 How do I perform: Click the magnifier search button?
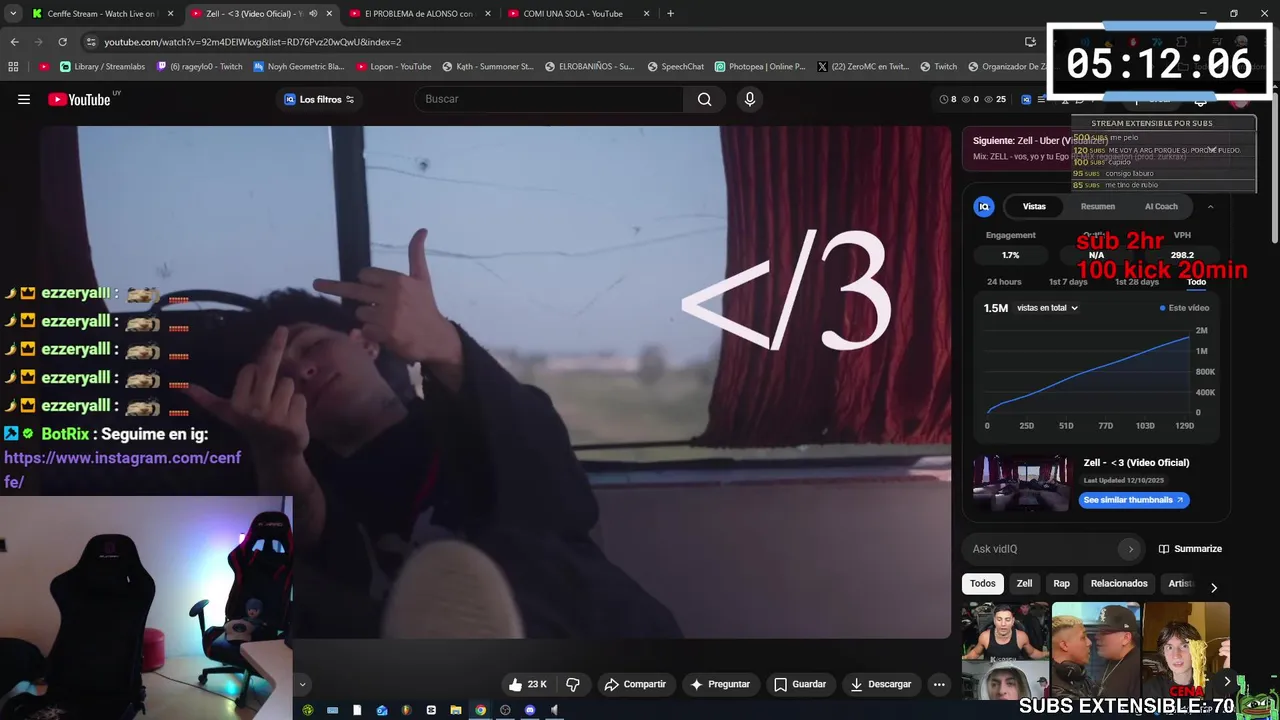pyautogui.click(x=705, y=99)
